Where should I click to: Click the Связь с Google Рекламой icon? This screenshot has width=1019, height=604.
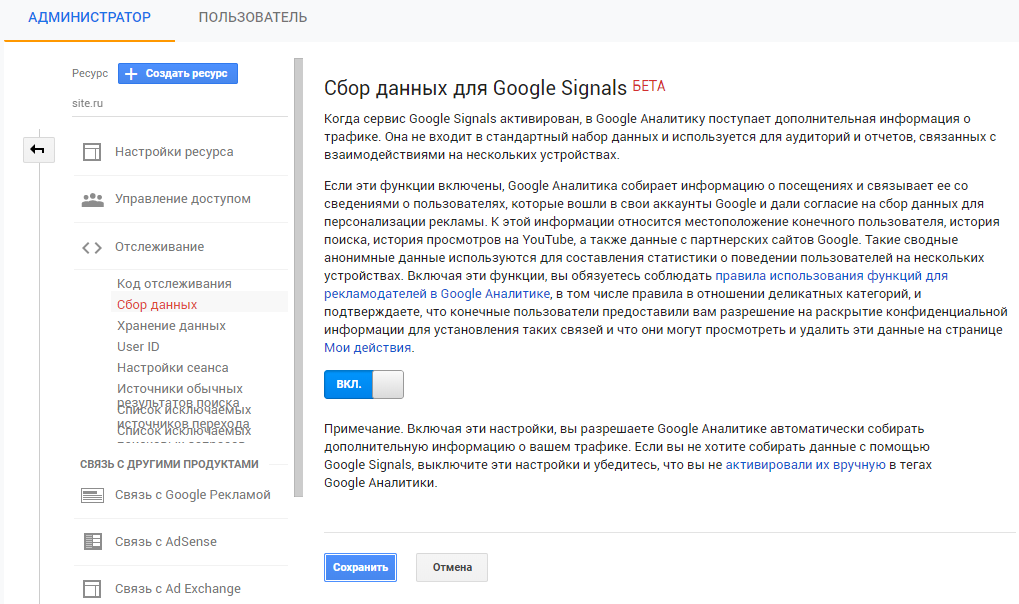tap(92, 495)
